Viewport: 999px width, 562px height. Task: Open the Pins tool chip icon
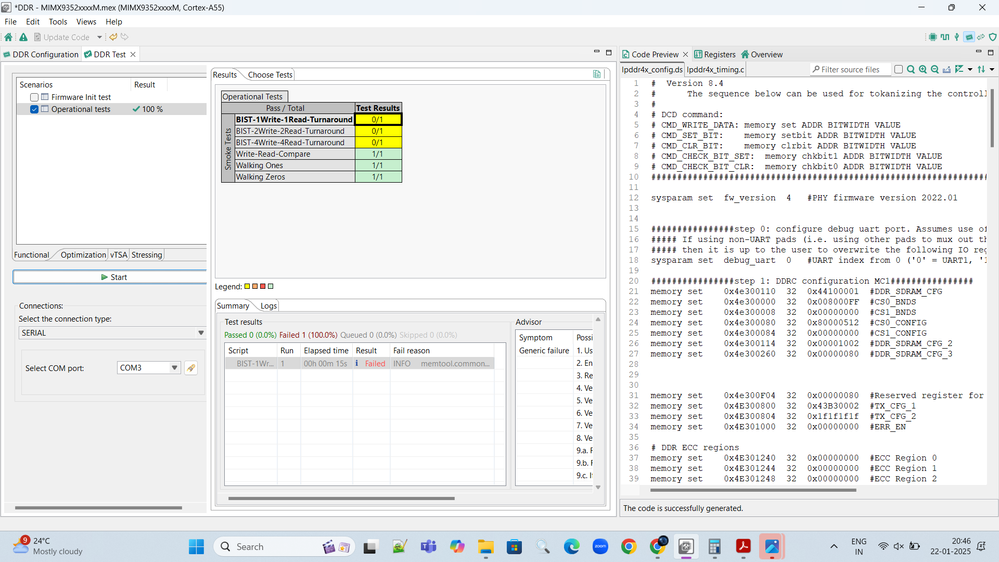pyautogui.click(x=933, y=37)
